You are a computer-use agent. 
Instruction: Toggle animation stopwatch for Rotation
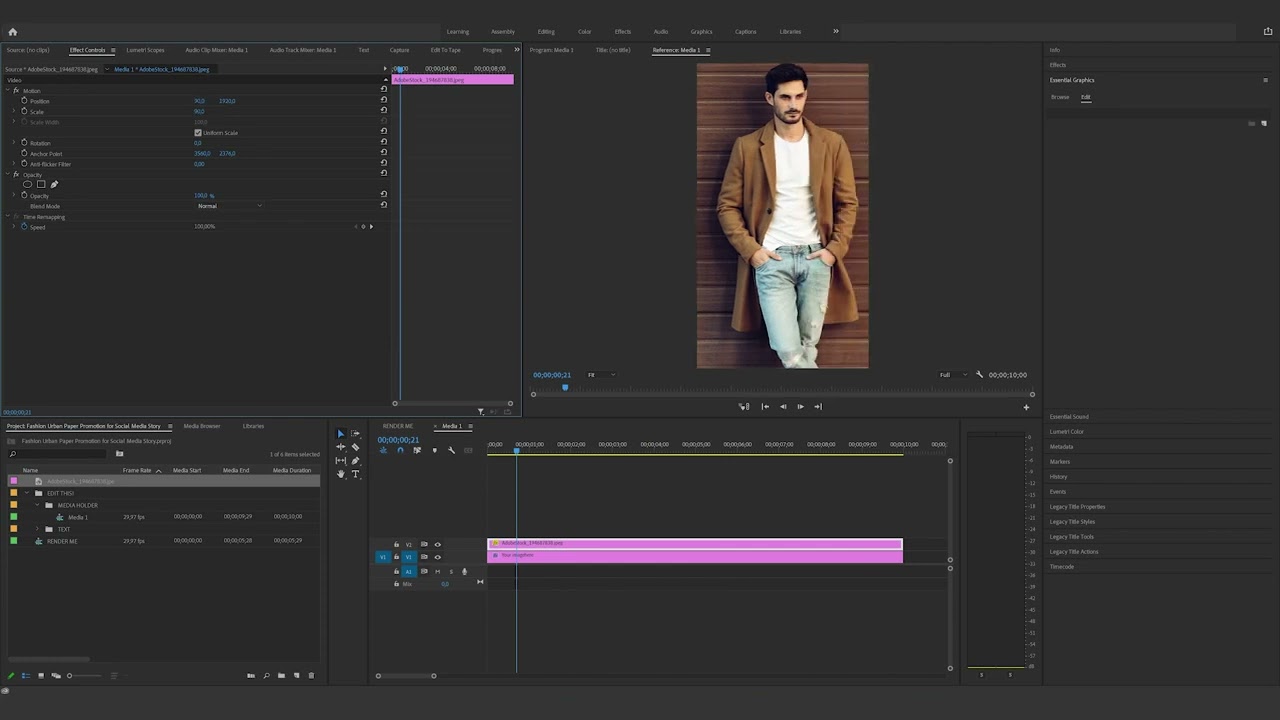[24, 143]
